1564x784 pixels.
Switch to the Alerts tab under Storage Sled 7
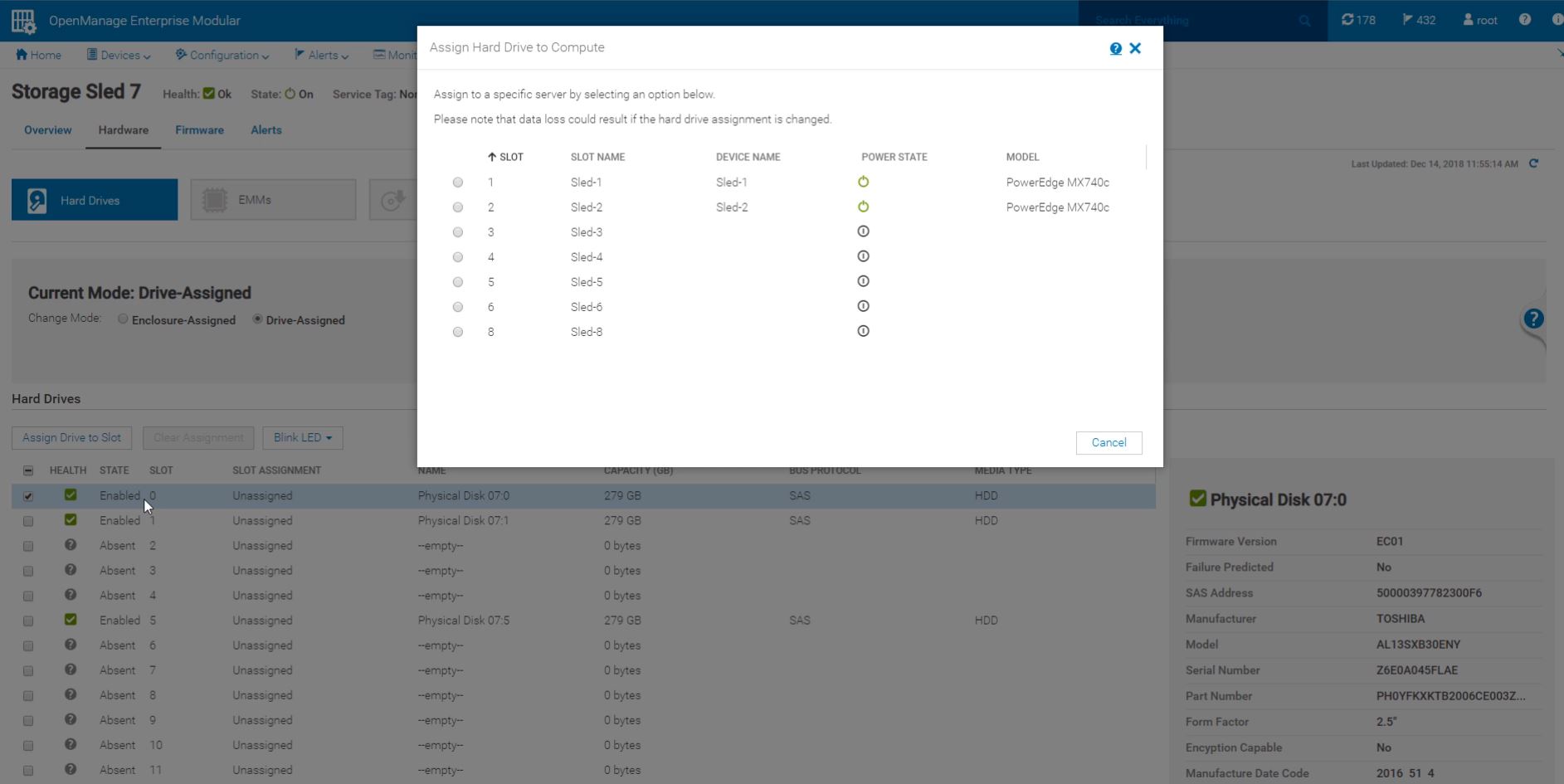coord(266,130)
